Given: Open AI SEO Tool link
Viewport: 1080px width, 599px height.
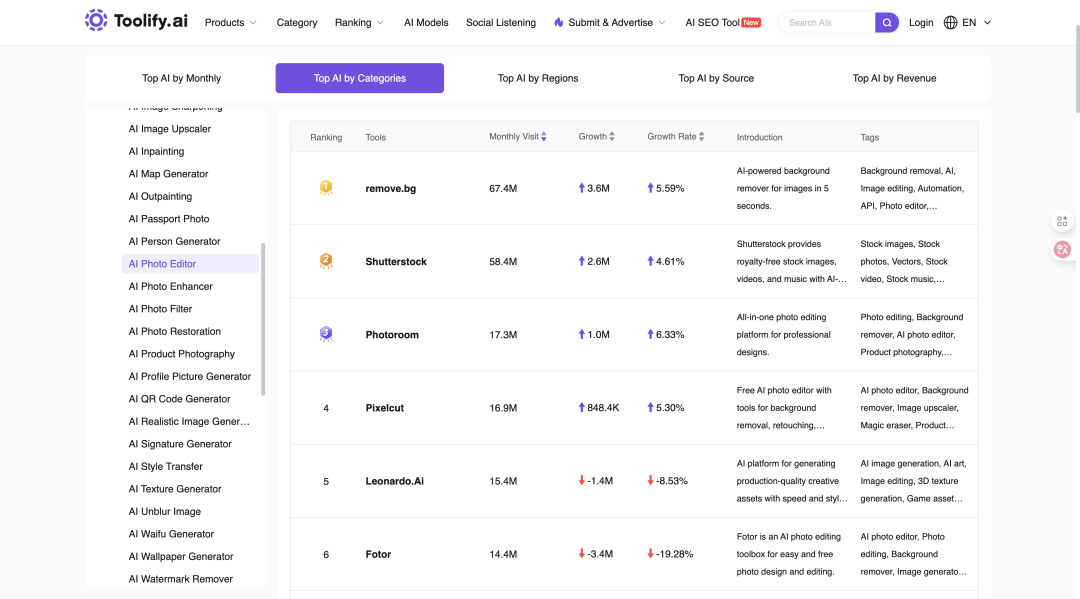Looking at the screenshot, I should click(x=712, y=23).
